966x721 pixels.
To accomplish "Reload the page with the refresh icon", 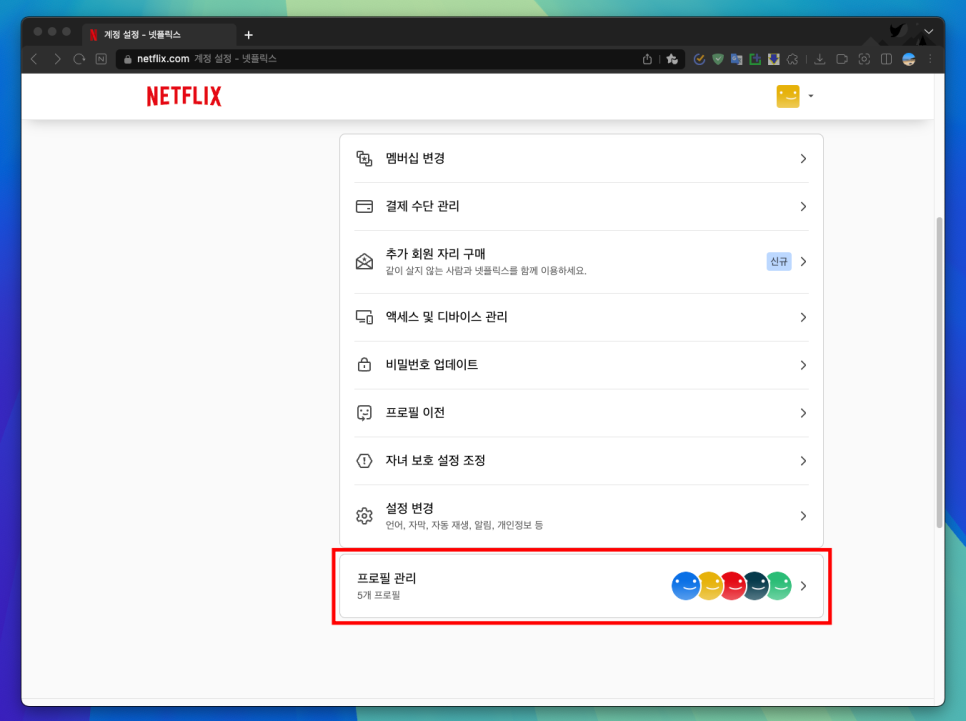I will pos(79,59).
